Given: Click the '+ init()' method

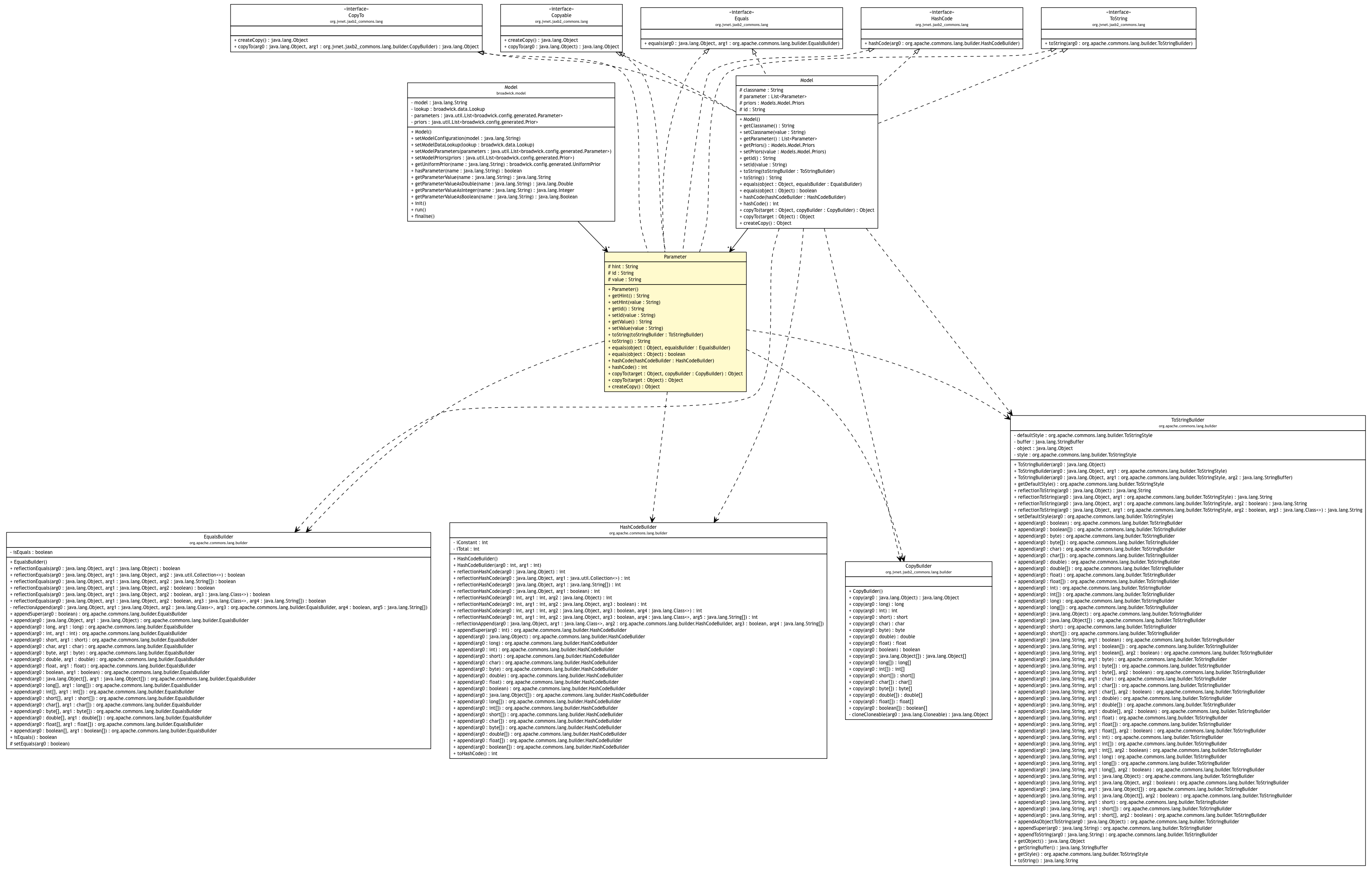Looking at the screenshot, I should point(418,203).
